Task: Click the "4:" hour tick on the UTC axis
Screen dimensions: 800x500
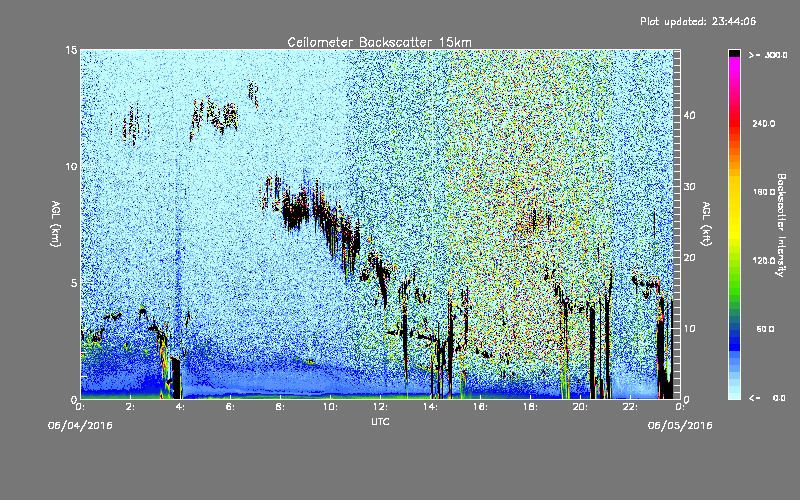Action: point(180,407)
